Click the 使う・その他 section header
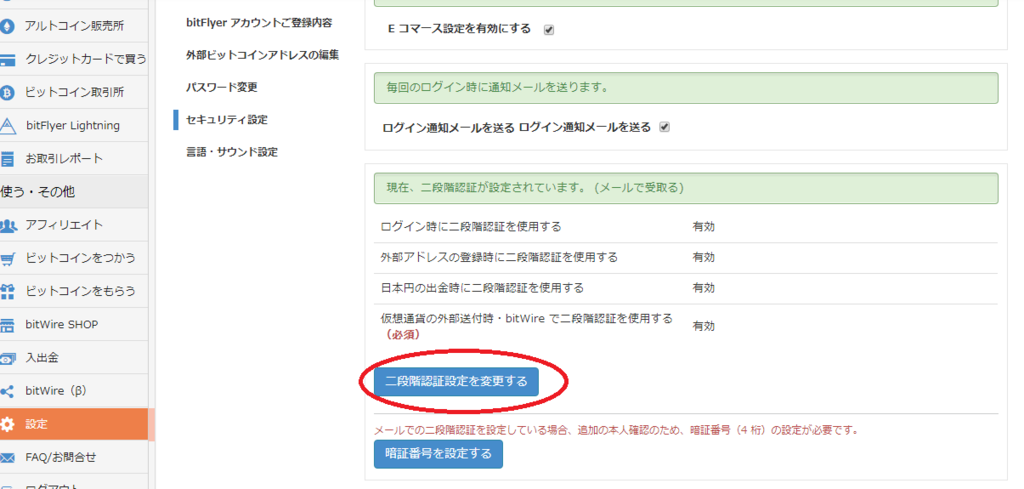This screenshot has height=489, width=1024. (74, 192)
